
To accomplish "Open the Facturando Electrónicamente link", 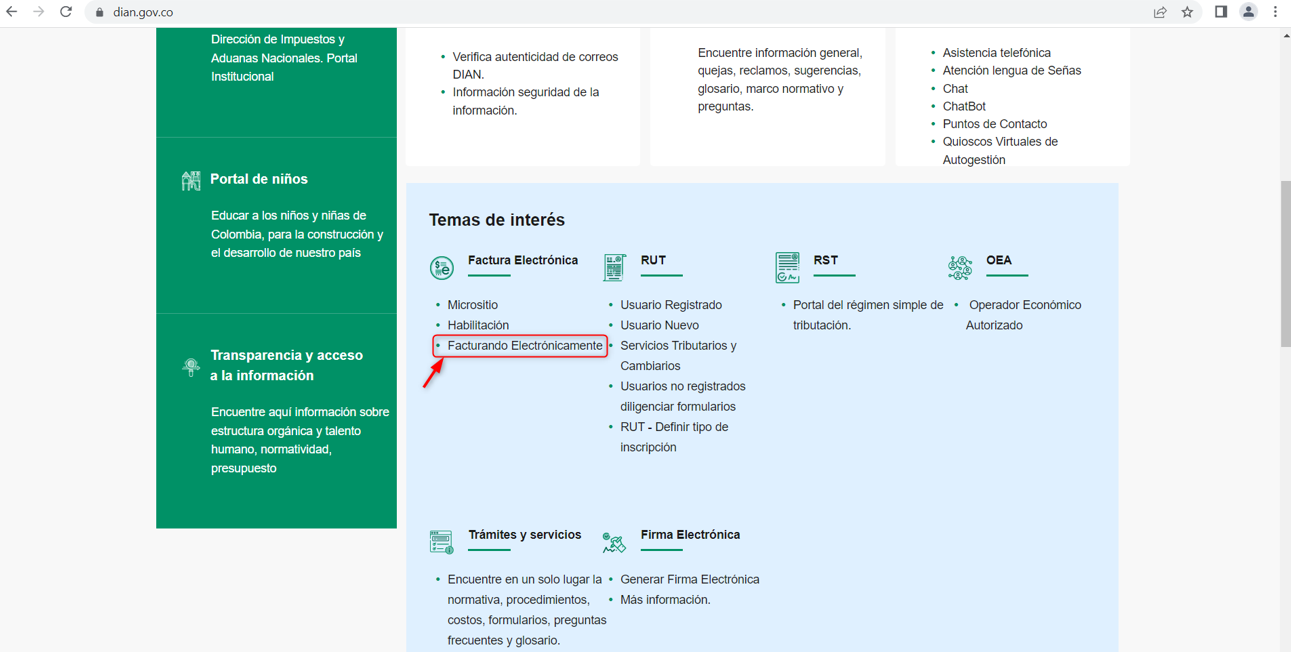I will pos(524,346).
